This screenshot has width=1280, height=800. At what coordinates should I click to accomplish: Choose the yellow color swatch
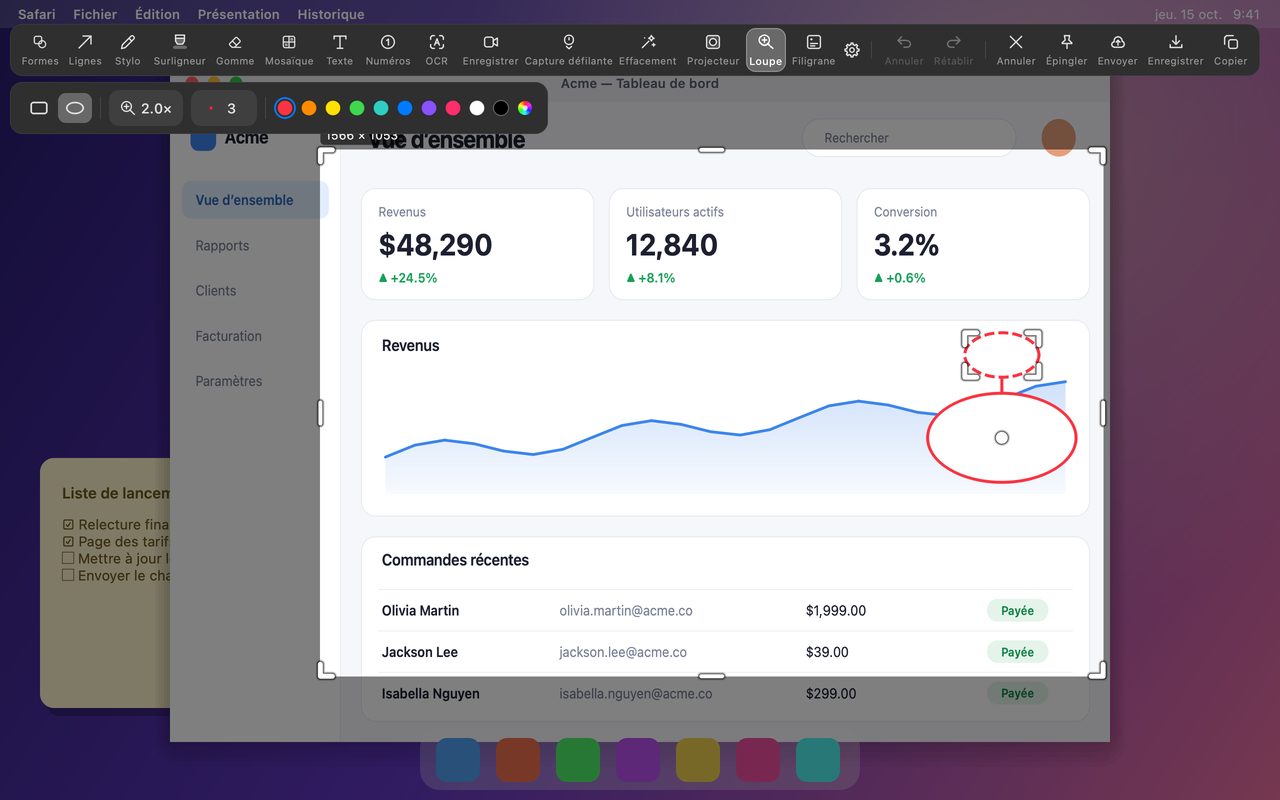coord(333,108)
